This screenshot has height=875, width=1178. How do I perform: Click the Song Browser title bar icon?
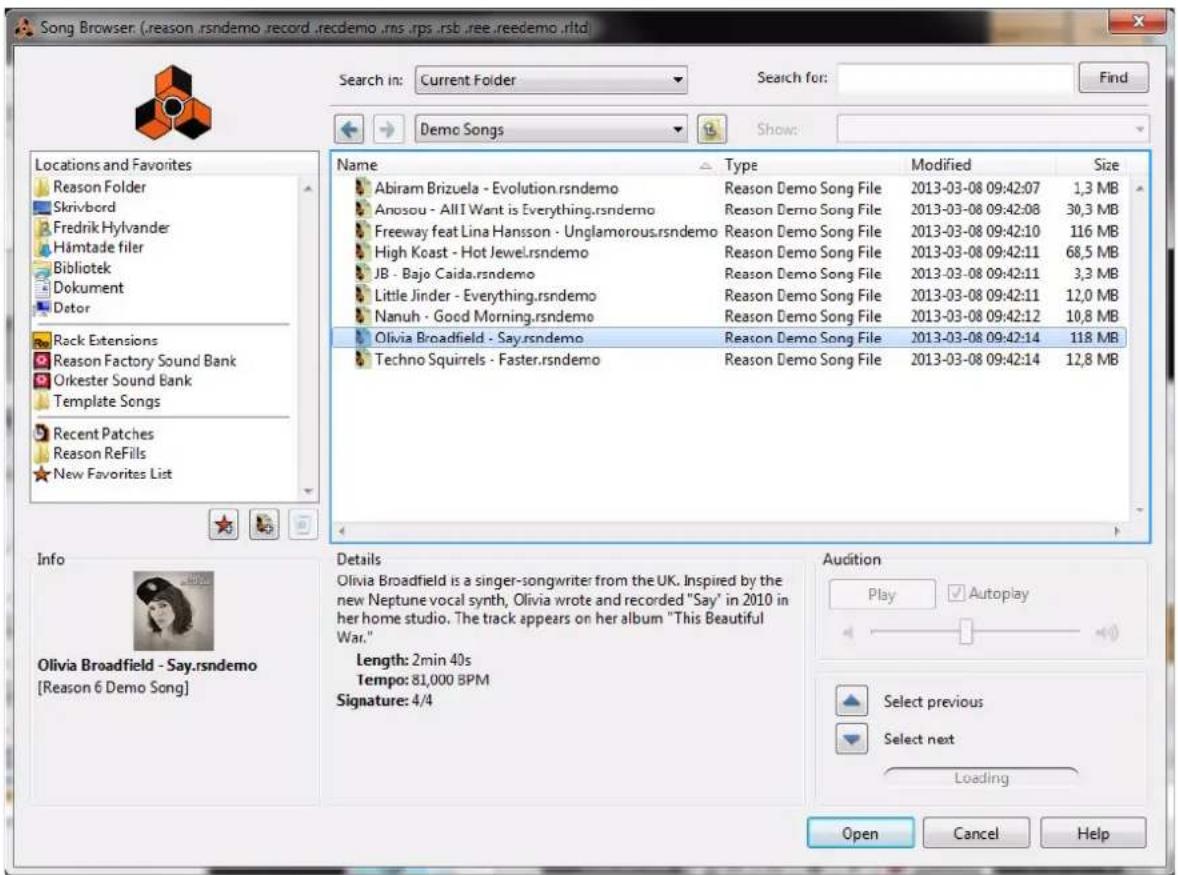click(25, 28)
